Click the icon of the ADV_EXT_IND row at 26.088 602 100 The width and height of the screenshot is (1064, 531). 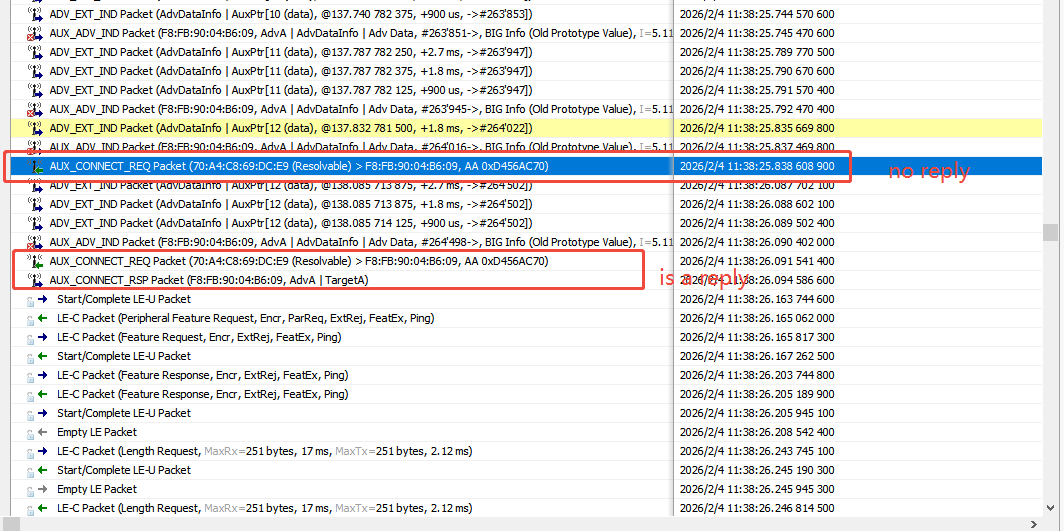[35, 204]
